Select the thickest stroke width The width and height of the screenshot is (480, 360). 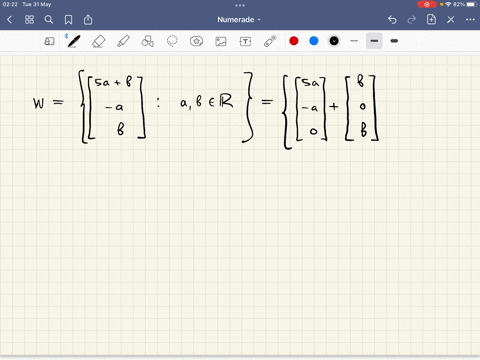(x=394, y=41)
